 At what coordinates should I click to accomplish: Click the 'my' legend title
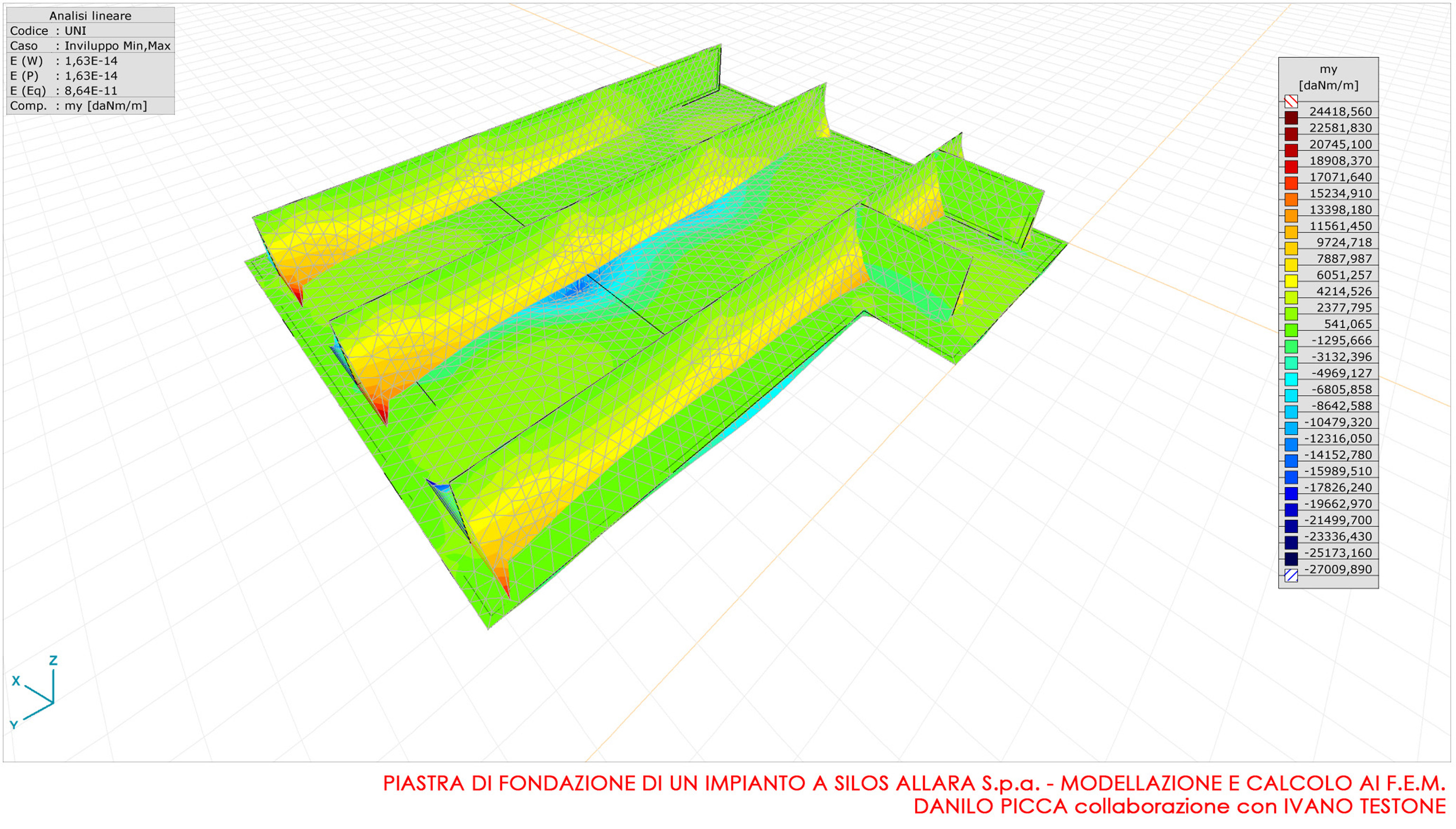[x=1328, y=70]
